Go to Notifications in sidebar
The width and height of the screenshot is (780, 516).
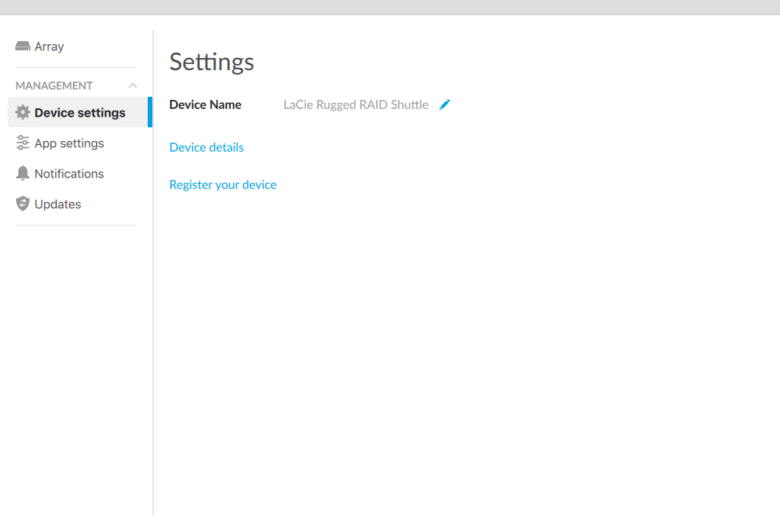(60, 174)
